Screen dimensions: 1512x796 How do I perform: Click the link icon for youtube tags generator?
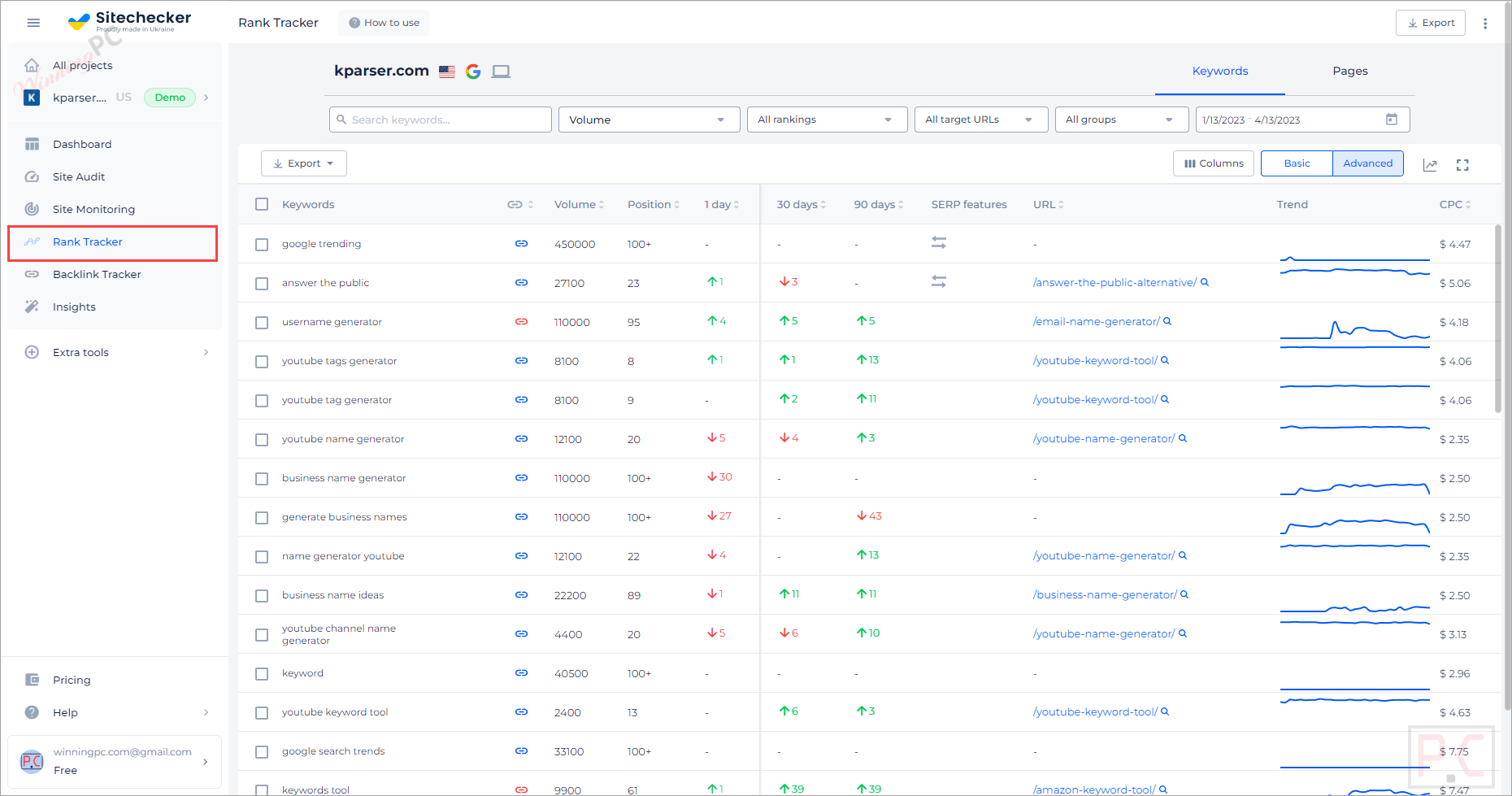coord(522,361)
